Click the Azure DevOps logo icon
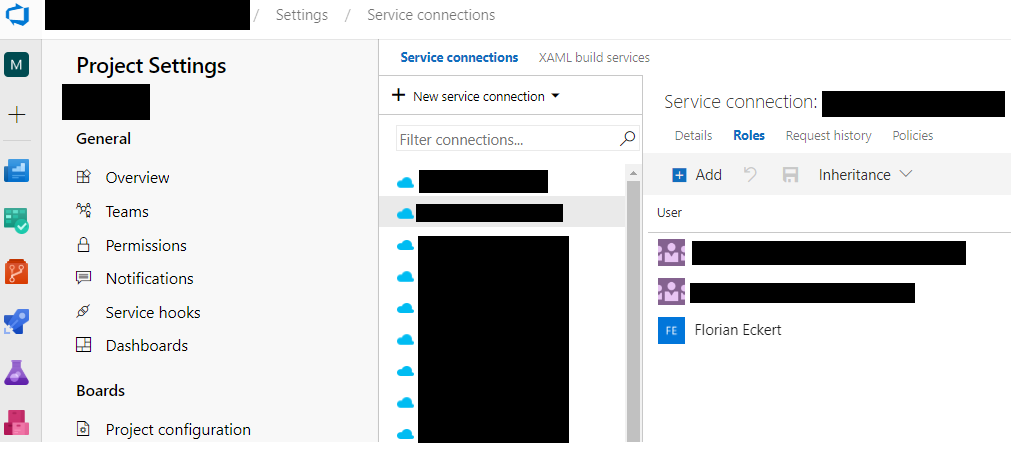This screenshot has height=456, width=1011. [x=17, y=16]
